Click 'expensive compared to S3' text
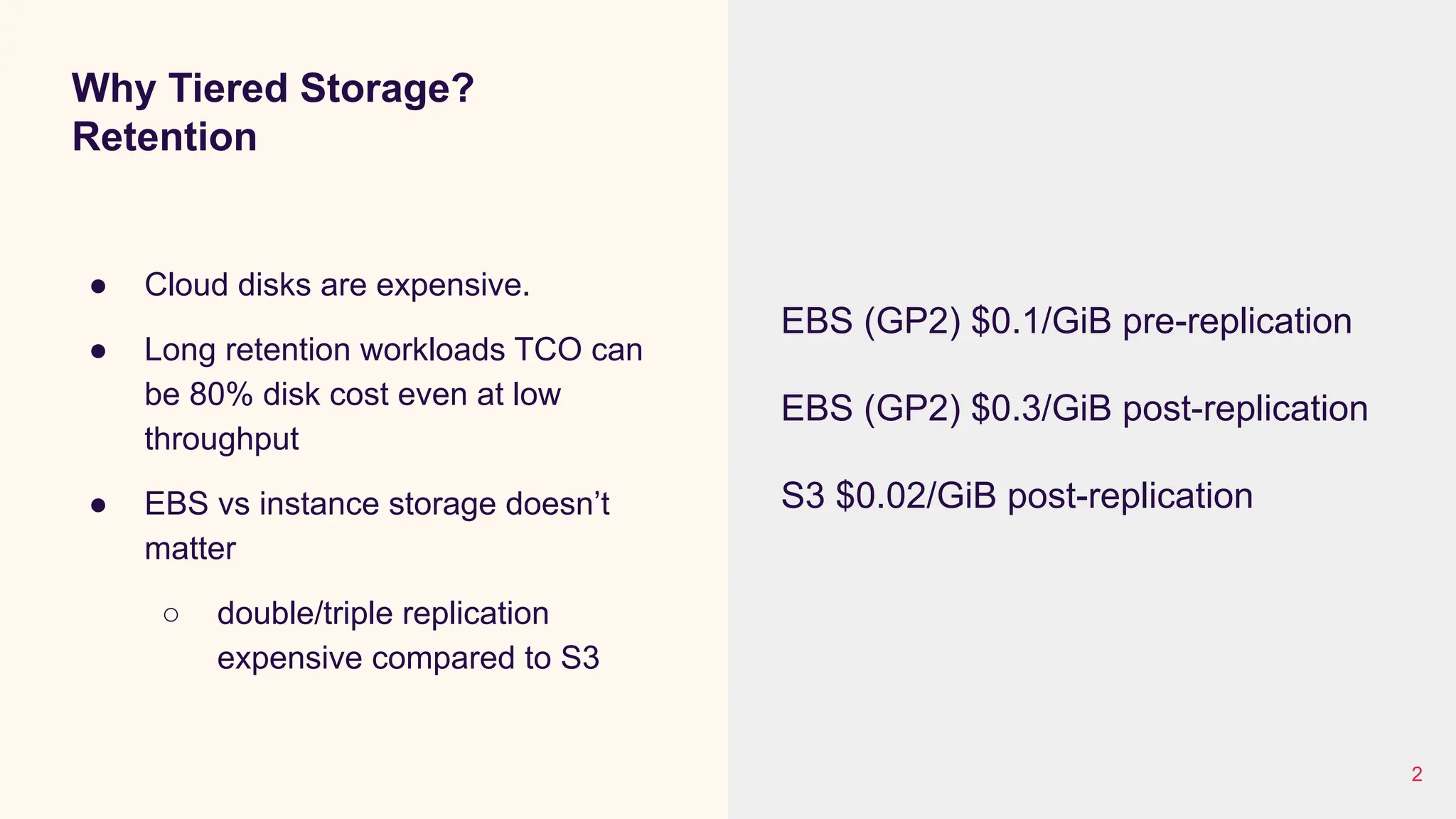The width and height of the screenshot is (1456, 819). 408,658
